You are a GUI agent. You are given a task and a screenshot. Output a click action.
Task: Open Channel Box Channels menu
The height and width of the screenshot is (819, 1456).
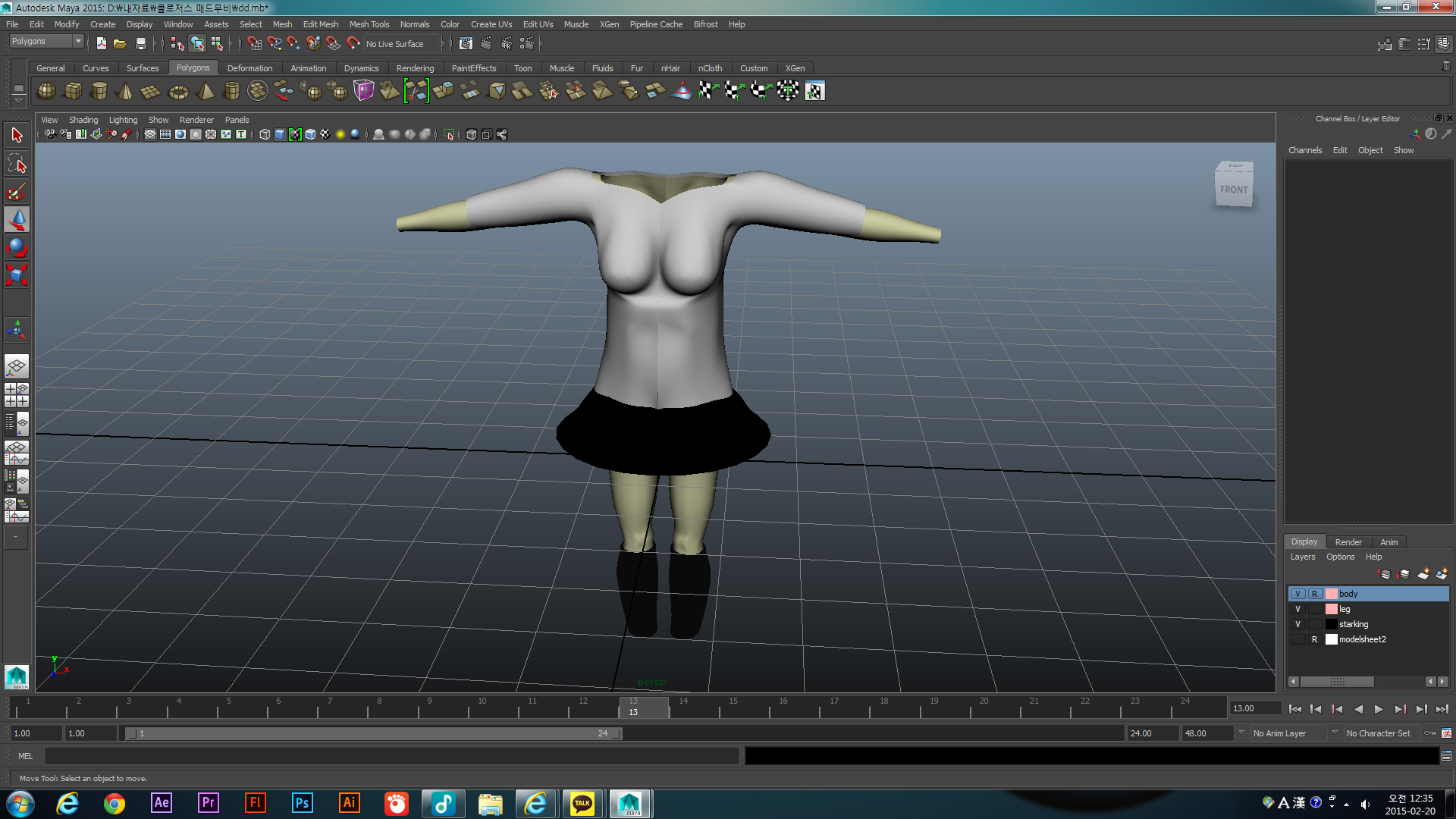pyautogui.click(x=1304, y=150)
